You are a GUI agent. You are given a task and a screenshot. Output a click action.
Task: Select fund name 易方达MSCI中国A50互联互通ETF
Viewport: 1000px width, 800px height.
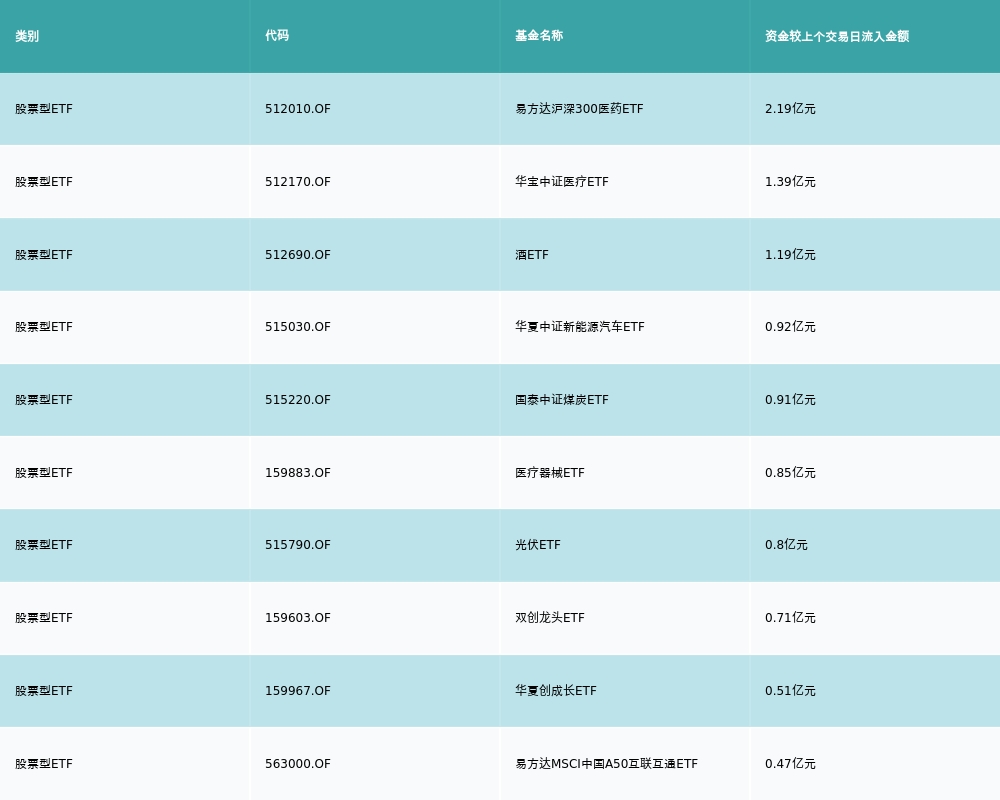click(607, 764)
